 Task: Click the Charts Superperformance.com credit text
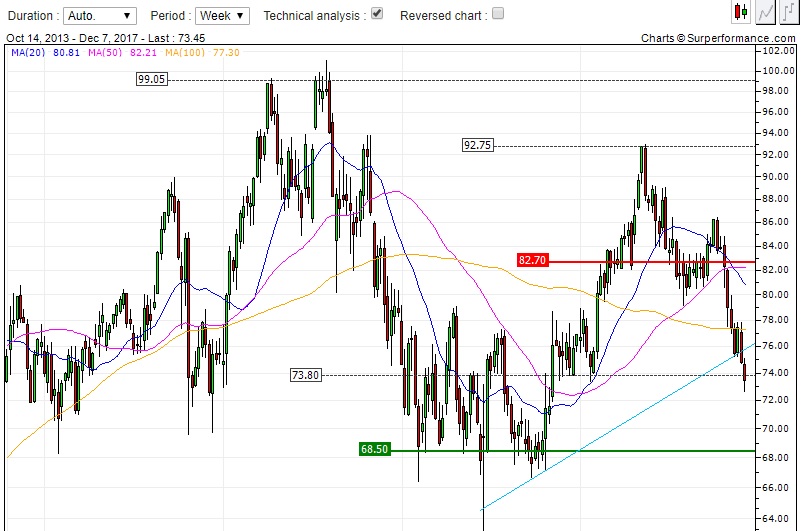click(718, 38)
